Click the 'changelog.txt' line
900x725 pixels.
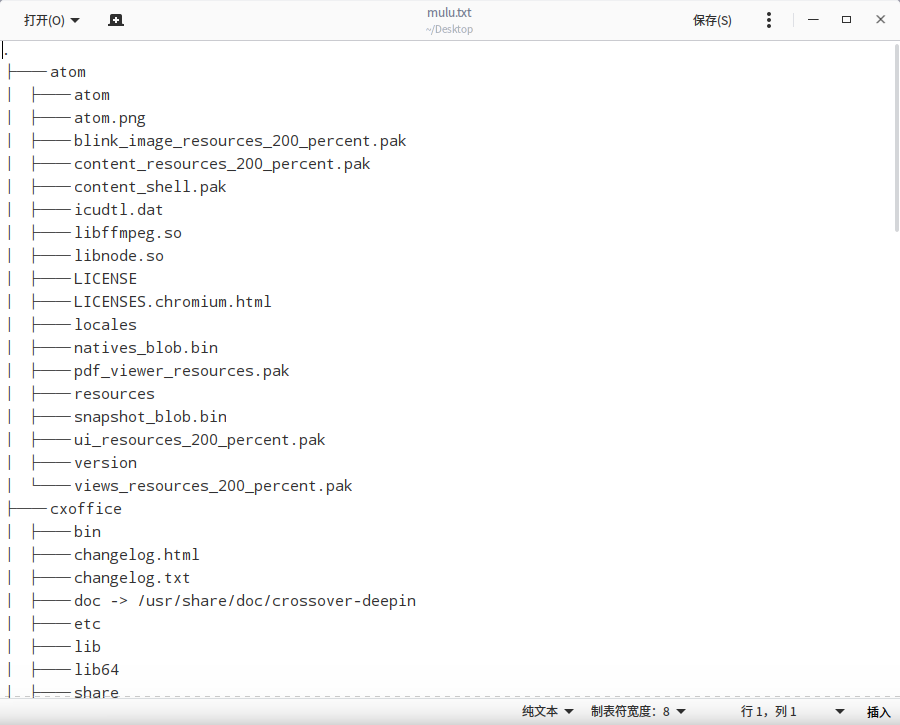(x=132, y=577)
